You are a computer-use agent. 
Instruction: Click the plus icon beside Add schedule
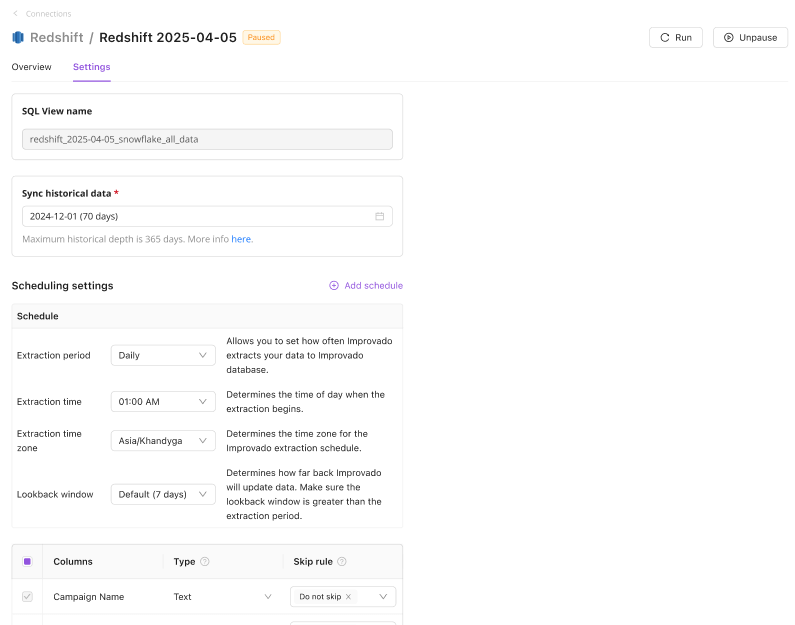pos(334,286)
